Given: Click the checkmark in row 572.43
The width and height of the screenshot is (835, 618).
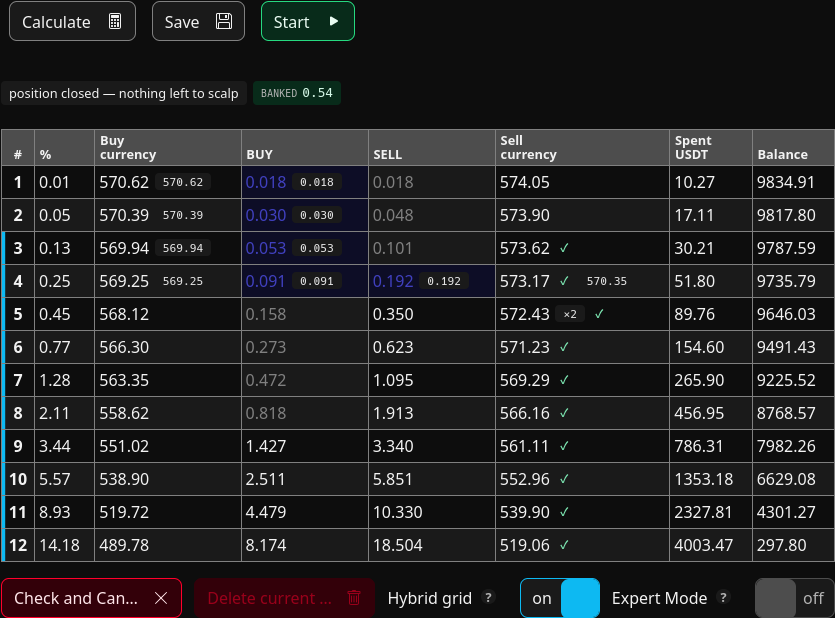Looking at the screenshot, I should pyautogui.click(x=599, y=314).
